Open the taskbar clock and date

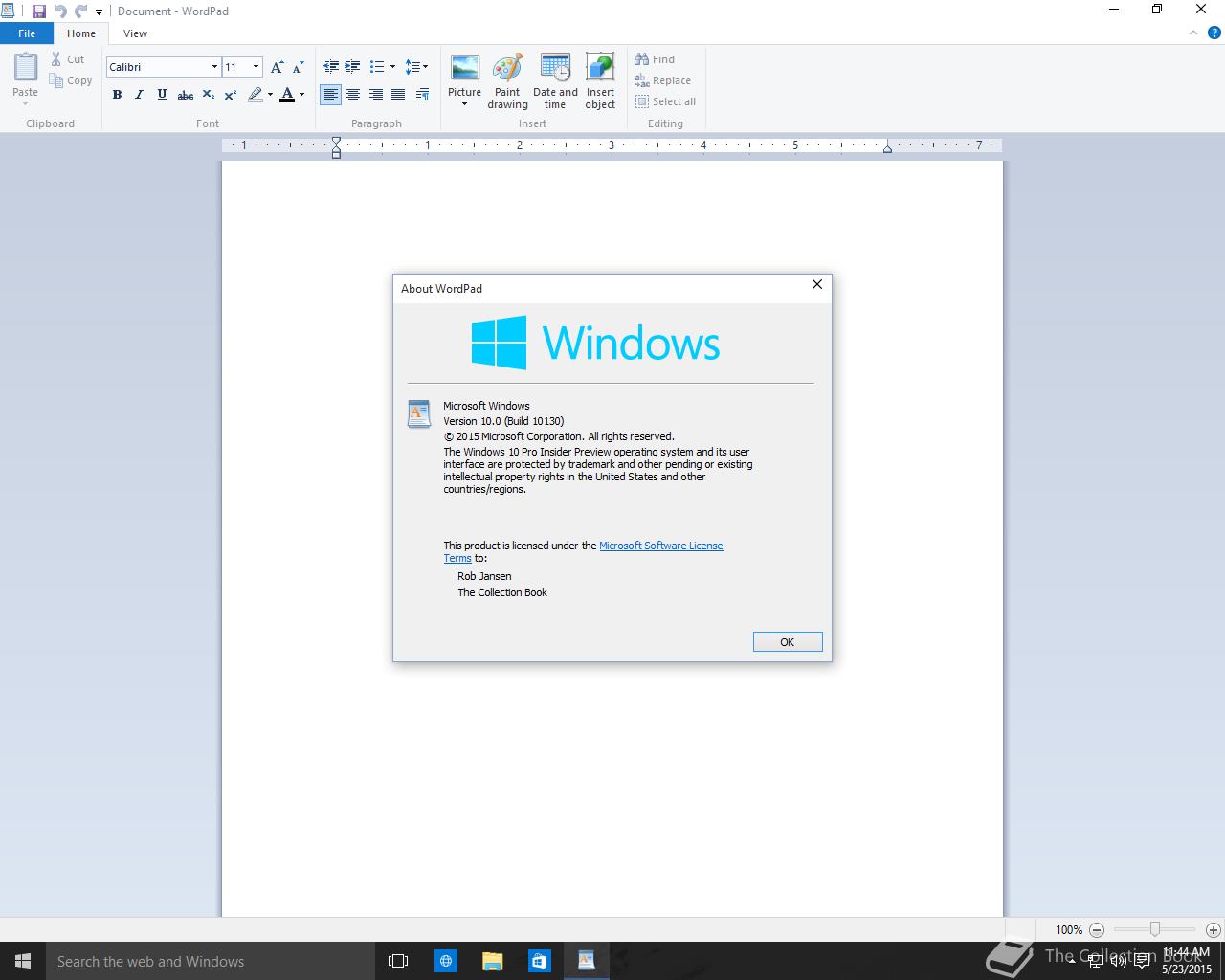coord(1187,961)
